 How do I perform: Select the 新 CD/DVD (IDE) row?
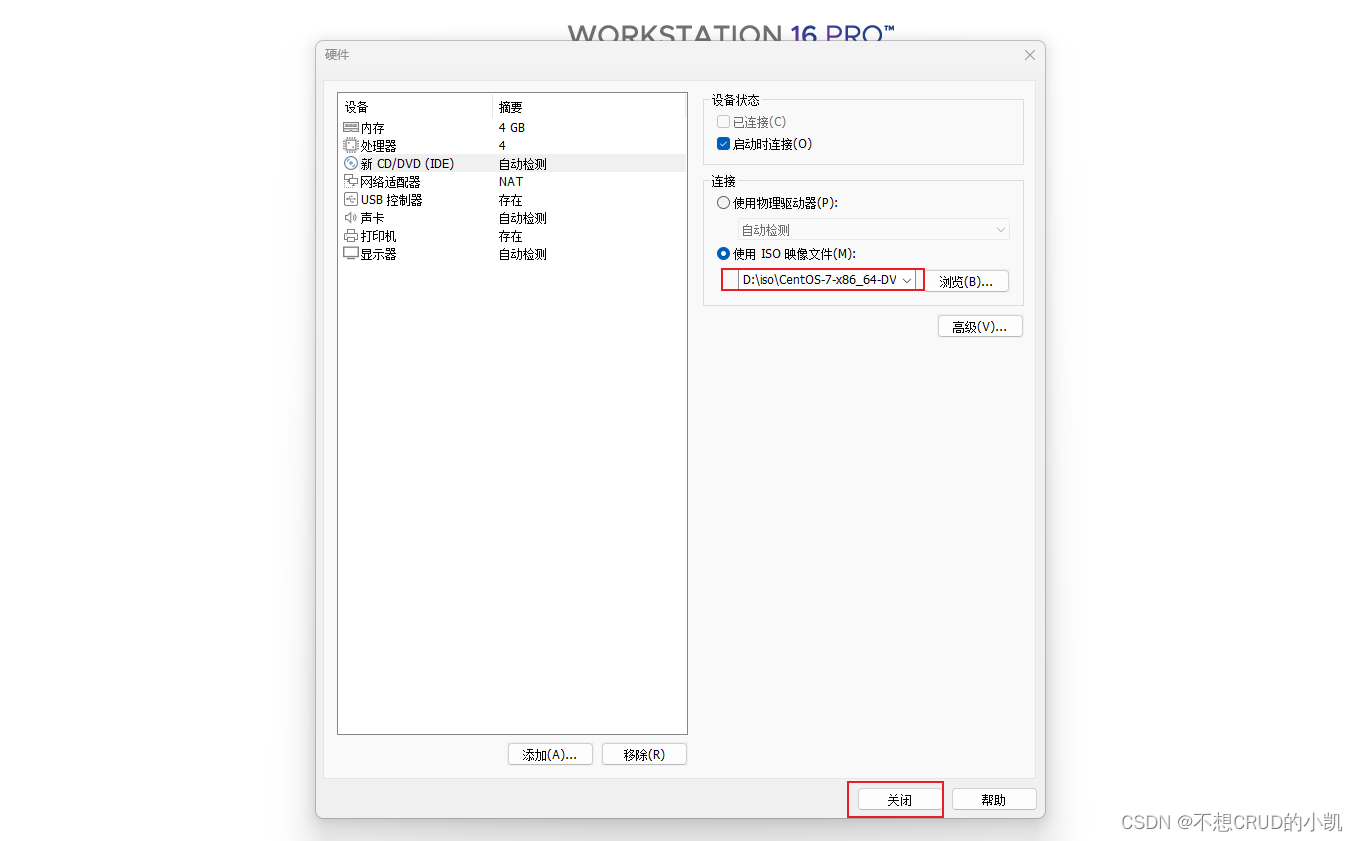(x=512, y=164)
